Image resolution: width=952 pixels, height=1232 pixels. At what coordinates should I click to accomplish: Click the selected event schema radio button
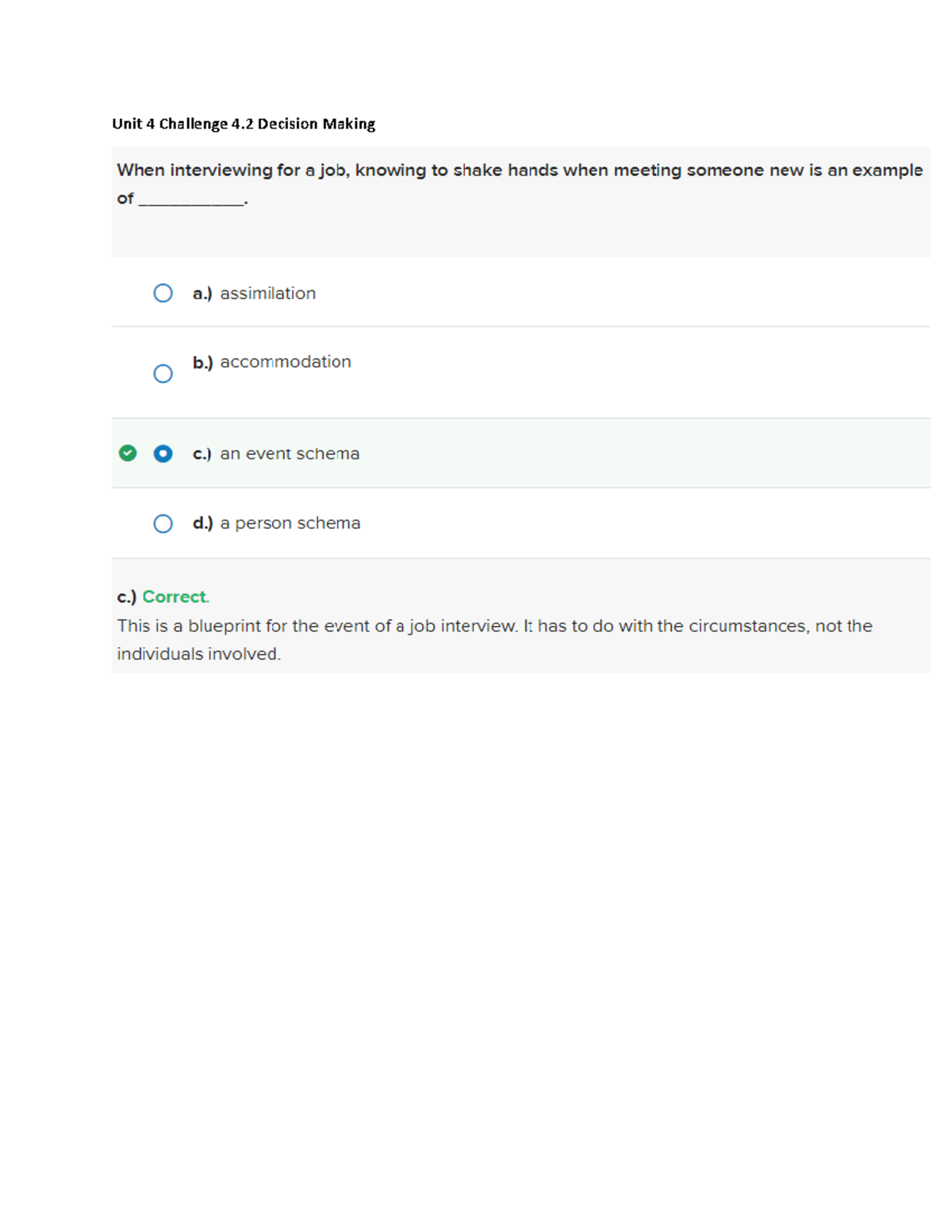(163, 454)
